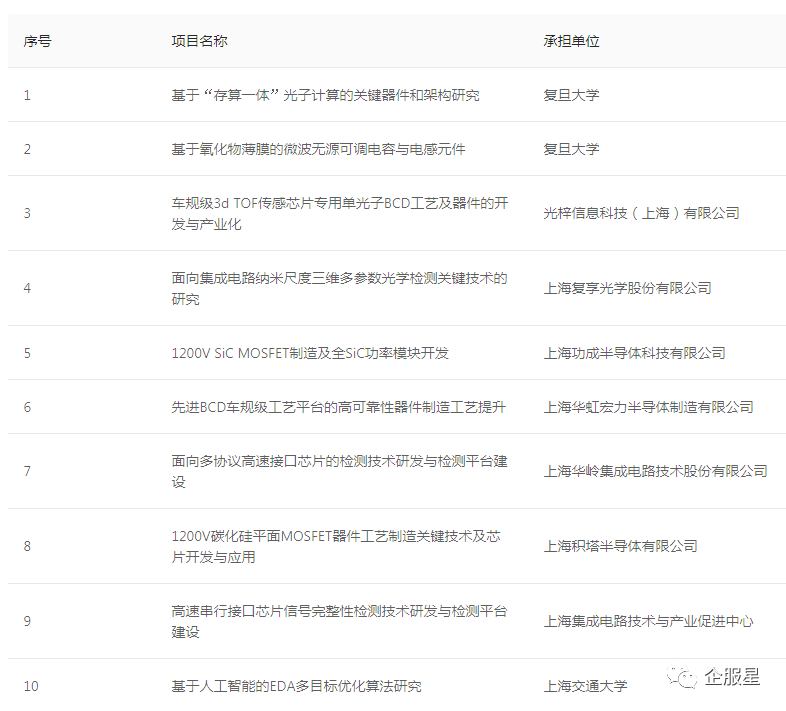Select project 面向多协议高速接口芯片的检测技术研发与检测平台建设
Image resolution: width=786 pixels, height=711 pixels.
coord(339,471)
